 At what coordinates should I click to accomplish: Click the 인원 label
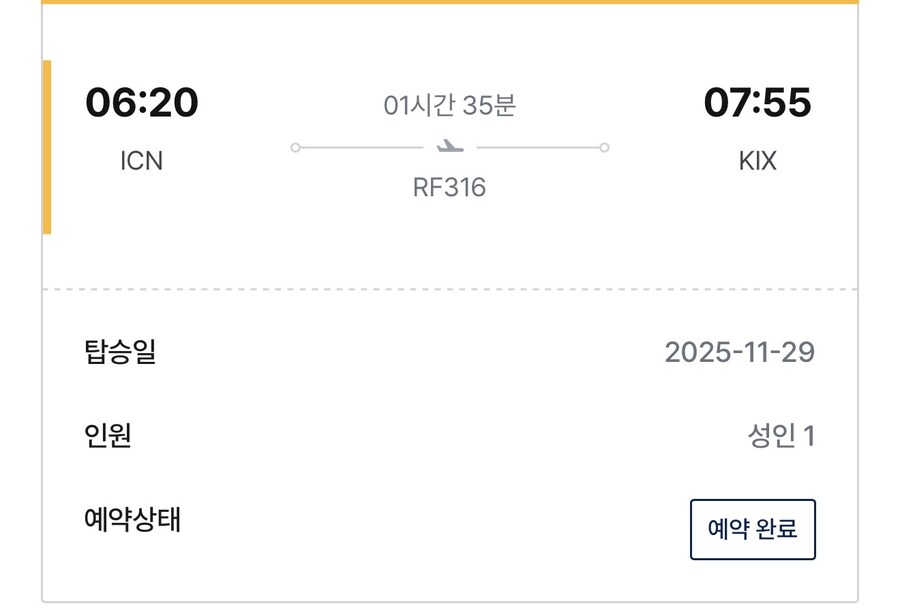108,436
